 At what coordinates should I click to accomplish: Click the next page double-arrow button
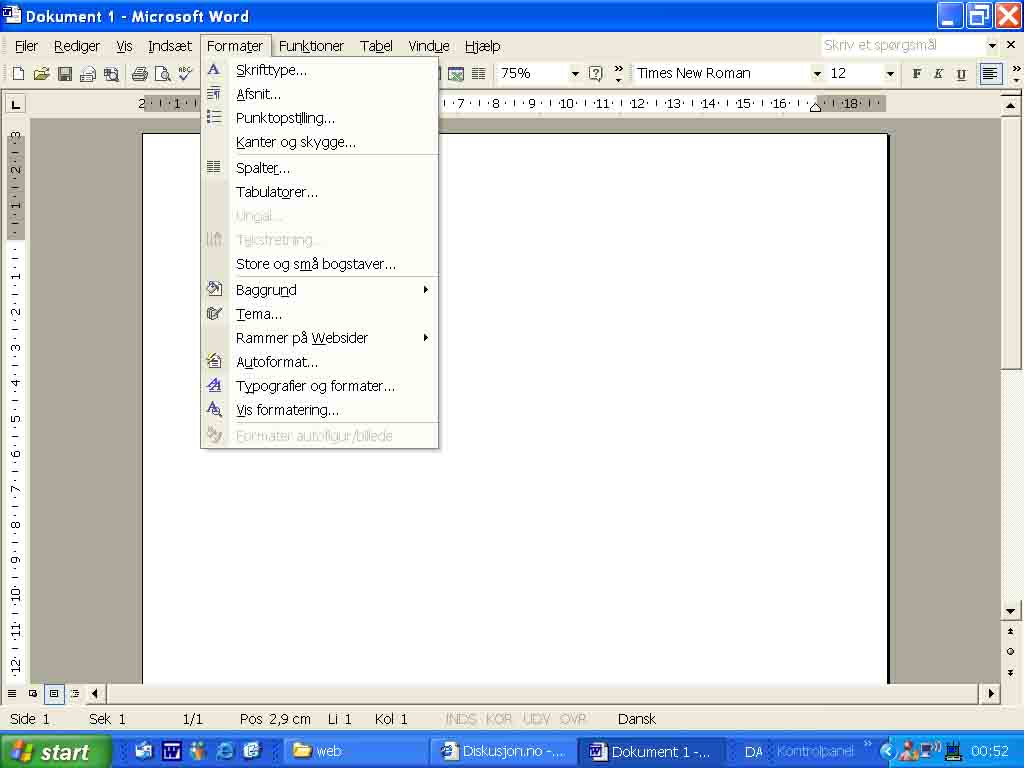tap(1010, 672)
